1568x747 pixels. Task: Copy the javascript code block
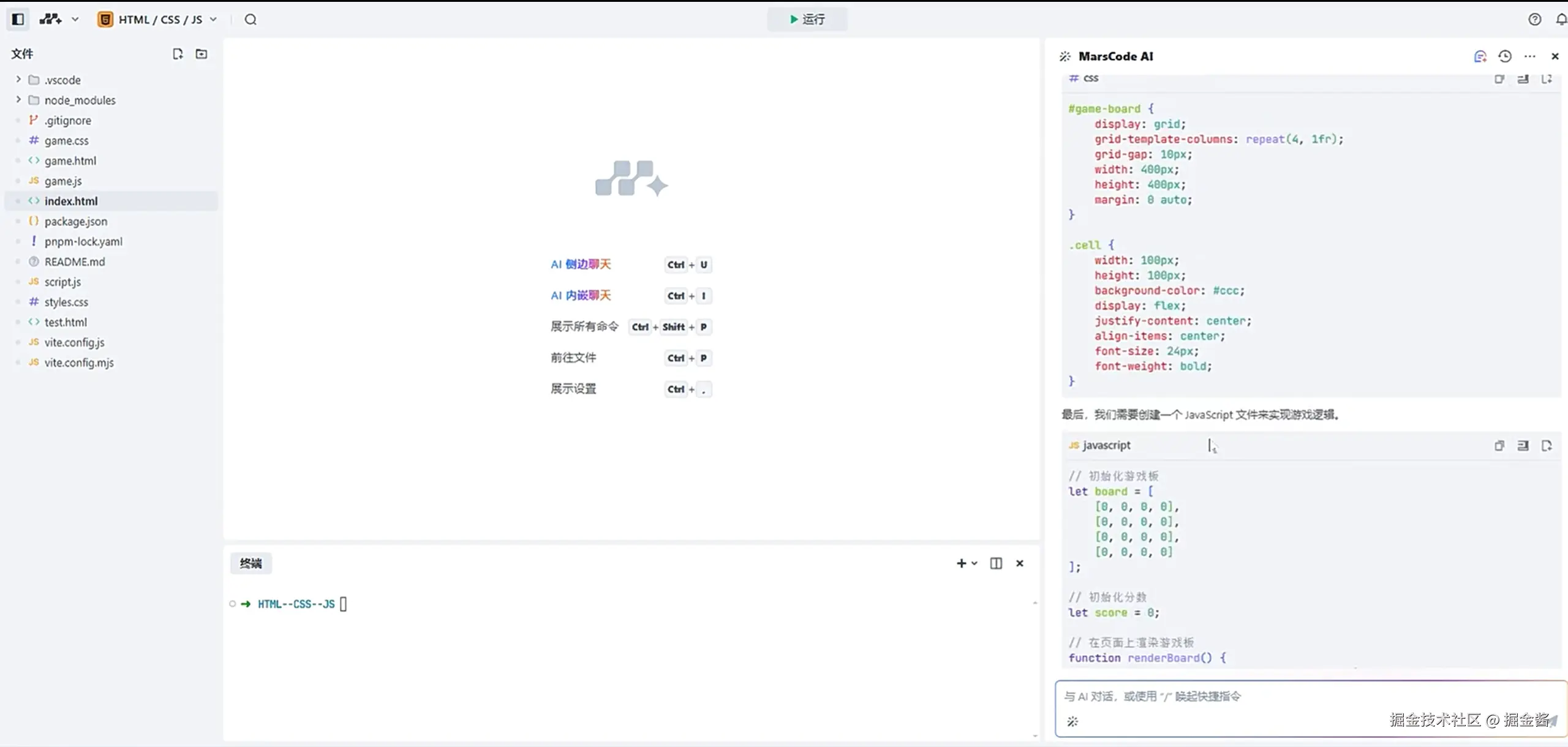coord(1499,446)
